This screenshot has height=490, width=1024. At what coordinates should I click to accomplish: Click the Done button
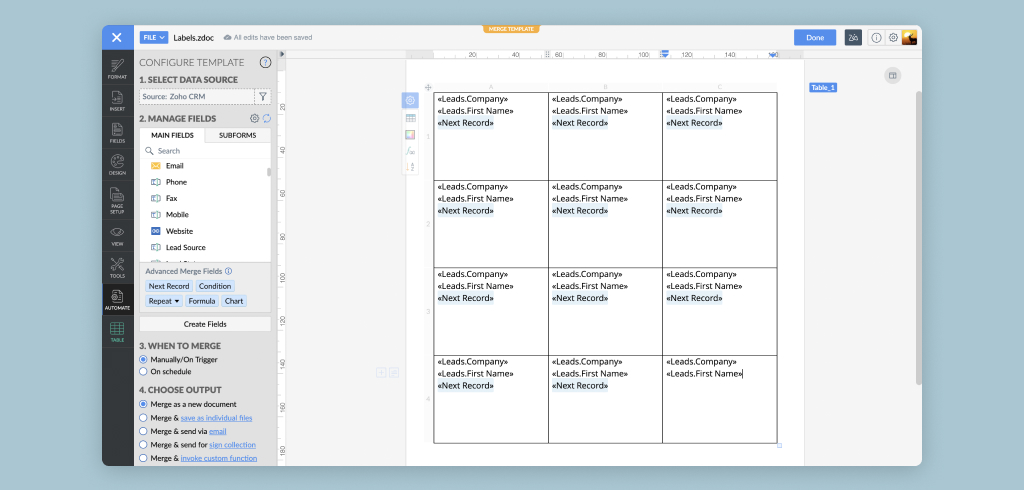pos(815,37)
